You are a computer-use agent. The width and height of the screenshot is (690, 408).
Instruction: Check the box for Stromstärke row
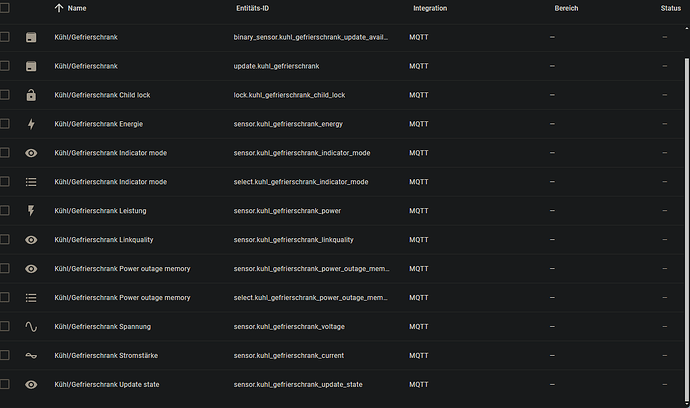pos(4,356)
